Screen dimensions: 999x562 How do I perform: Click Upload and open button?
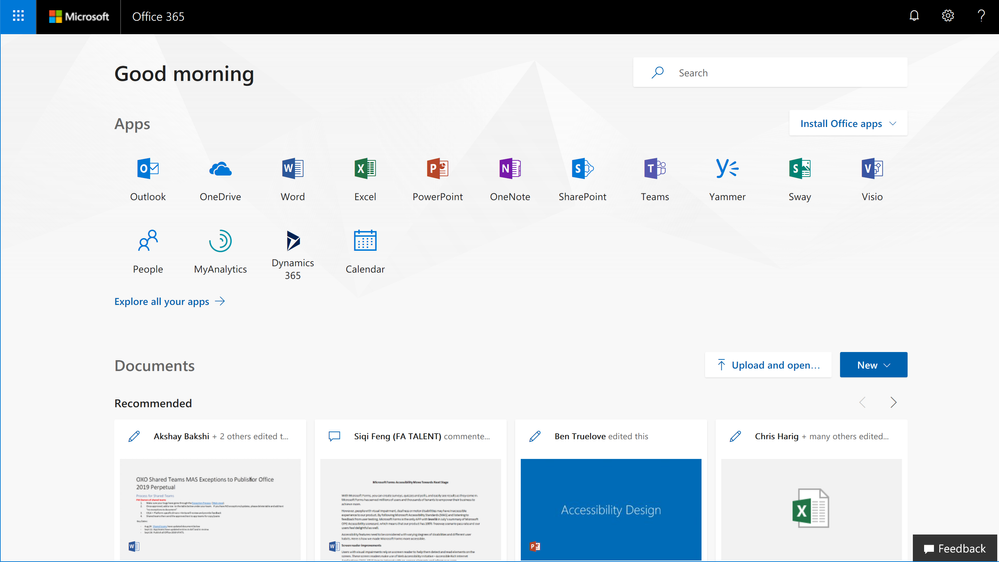768,365
